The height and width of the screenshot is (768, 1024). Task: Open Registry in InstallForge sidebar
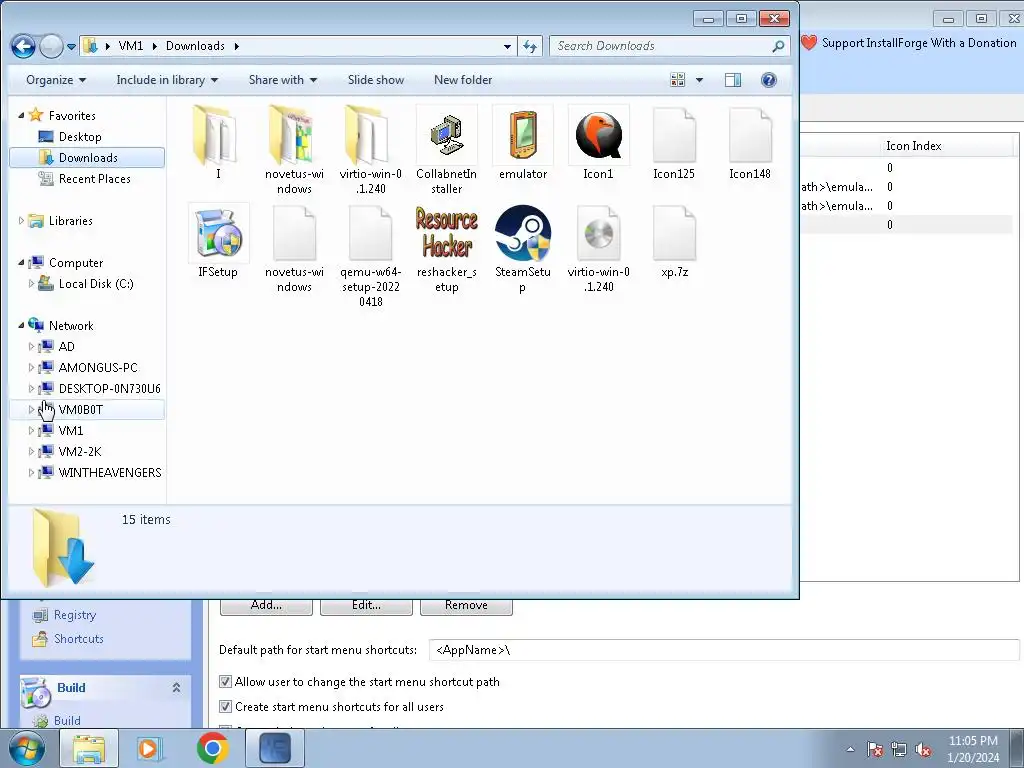(x=74, y=615)
